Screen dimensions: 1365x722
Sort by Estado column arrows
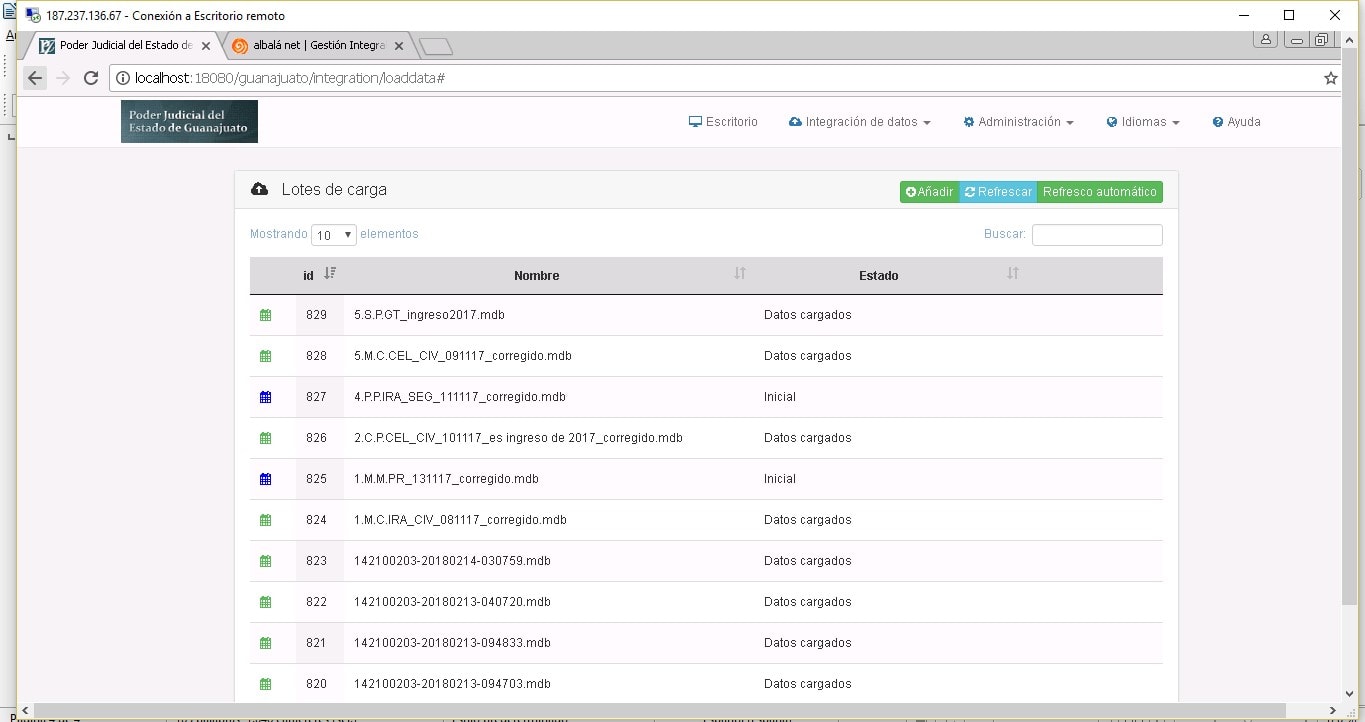click(1013, 274)
